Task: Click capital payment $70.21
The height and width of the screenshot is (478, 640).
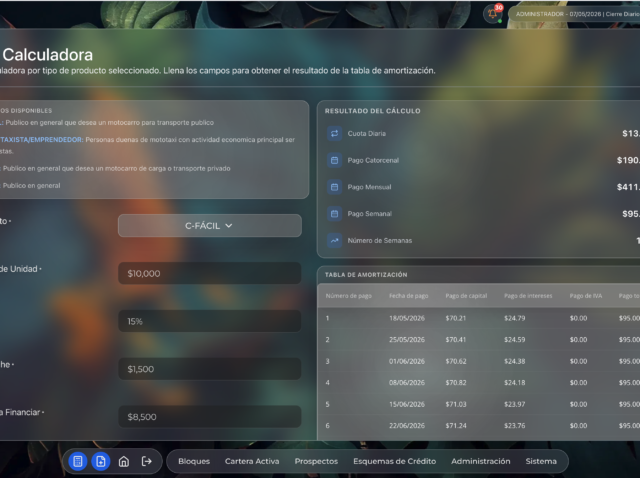Action: point(456,318)
